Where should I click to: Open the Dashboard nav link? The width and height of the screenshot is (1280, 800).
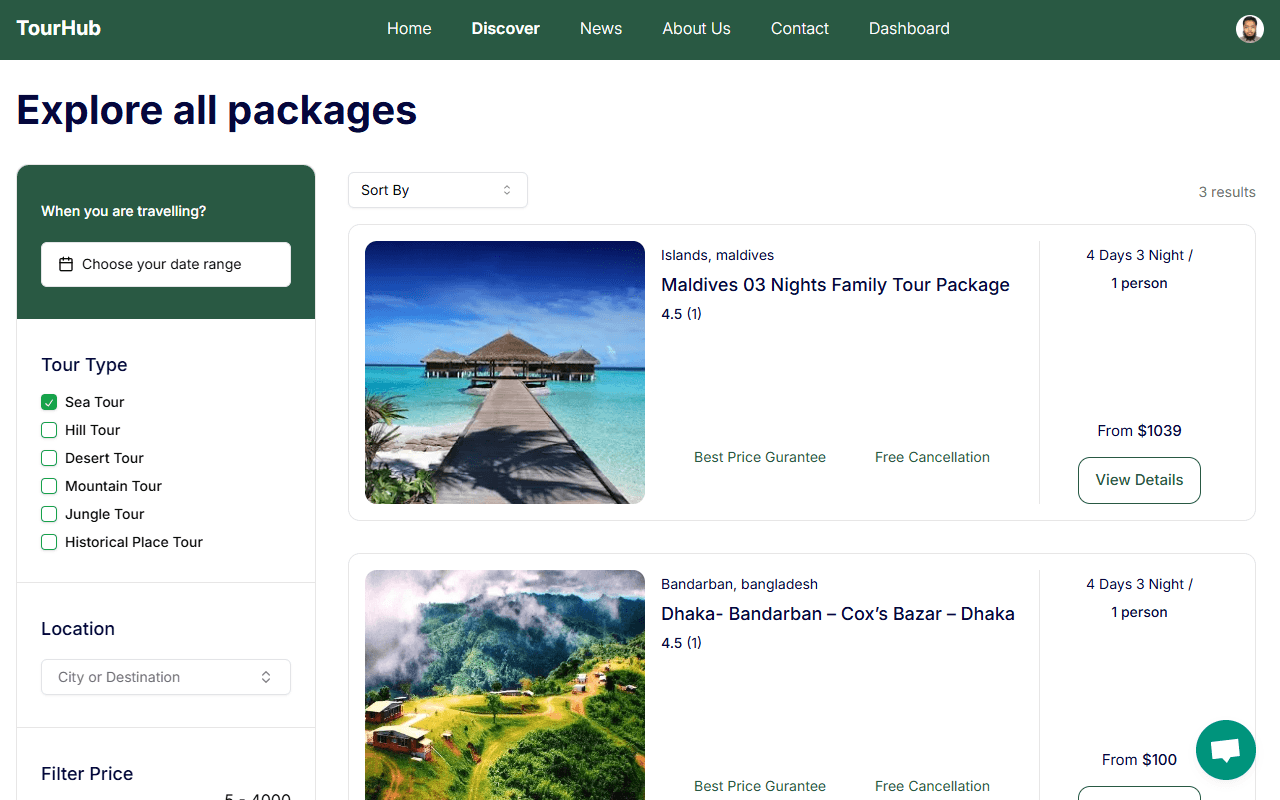tap(909, 29)
